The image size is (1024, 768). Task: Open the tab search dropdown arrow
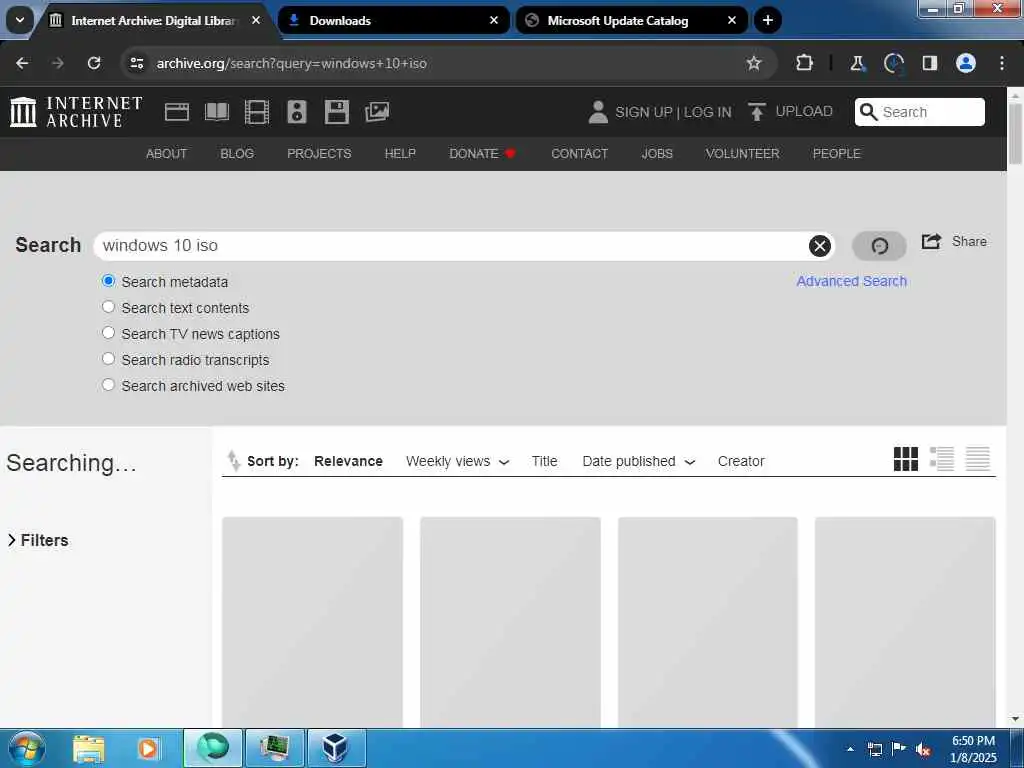20,20
